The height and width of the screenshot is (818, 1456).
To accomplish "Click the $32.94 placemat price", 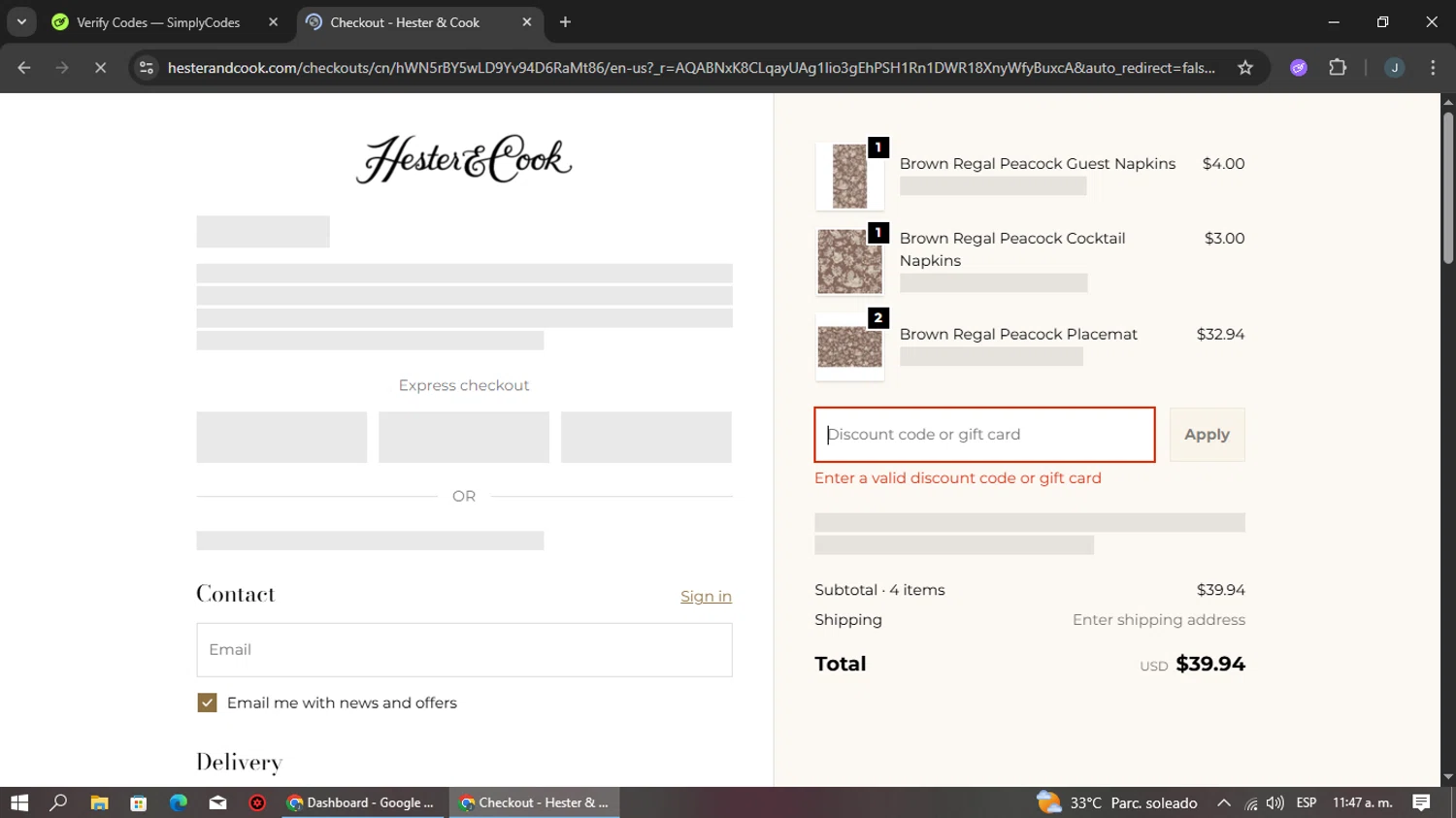I will point(1220,334).
